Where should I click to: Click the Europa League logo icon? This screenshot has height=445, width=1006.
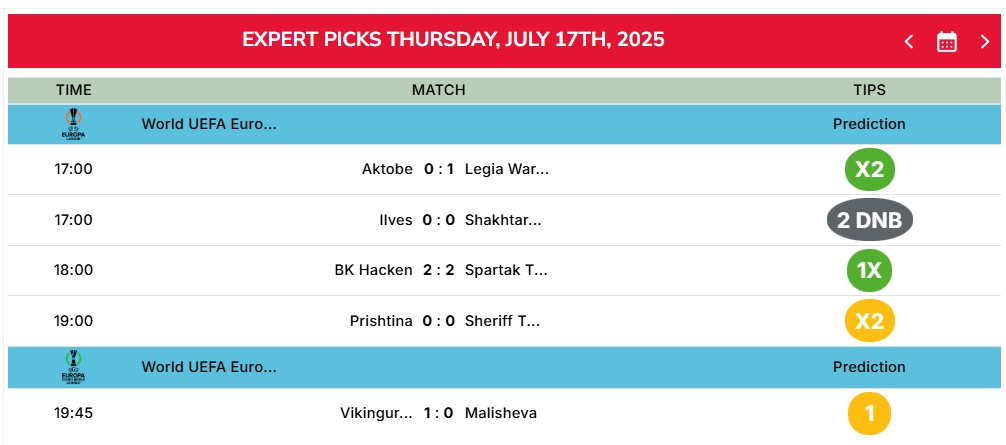tap(73, 124)
